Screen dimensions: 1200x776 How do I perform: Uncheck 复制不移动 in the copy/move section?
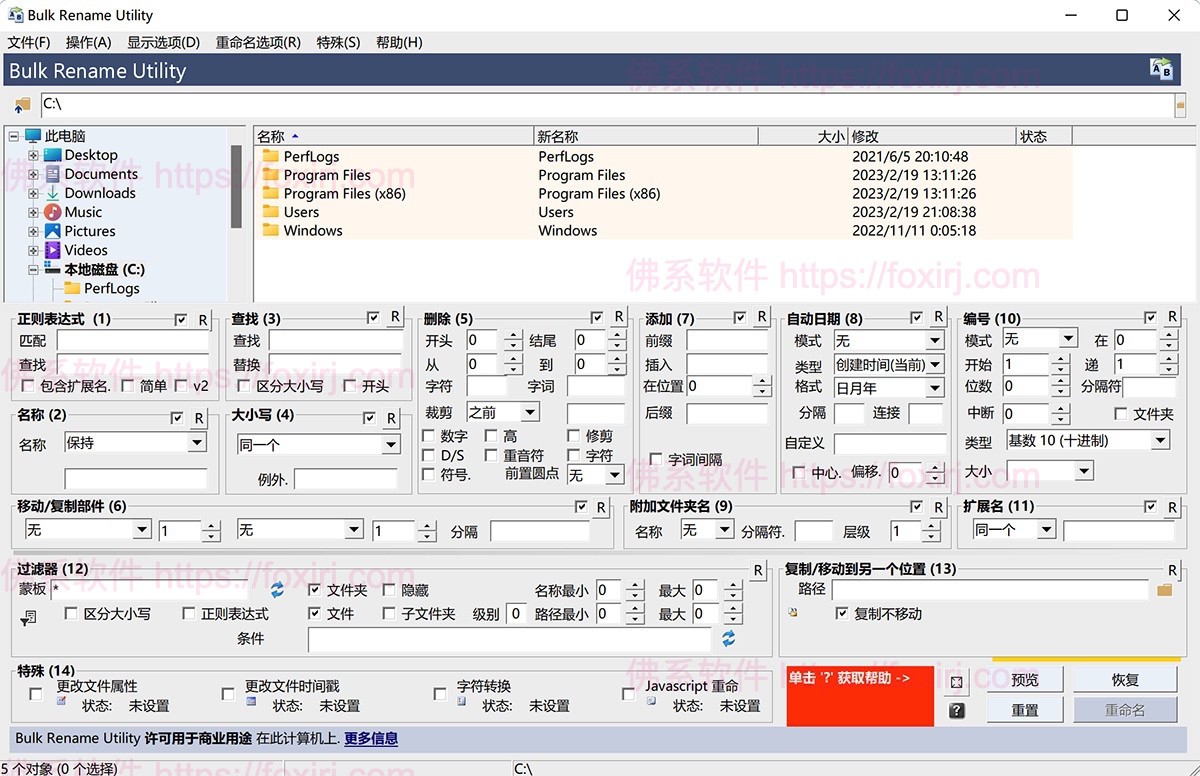[844, 613]
